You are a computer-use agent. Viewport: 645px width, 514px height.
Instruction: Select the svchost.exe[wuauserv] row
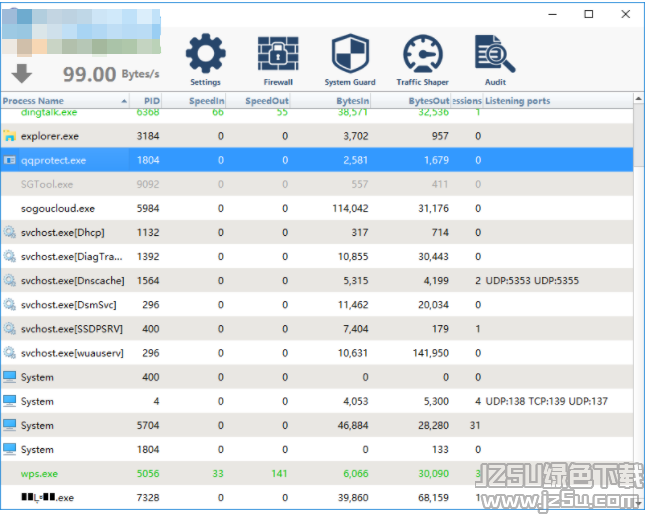click(x=72, y=353)
